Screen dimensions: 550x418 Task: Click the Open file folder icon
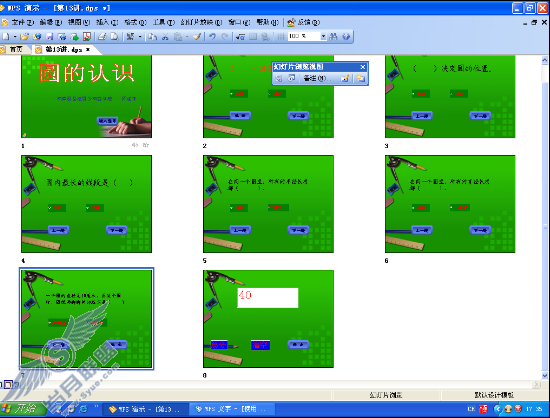click(24, 36)
